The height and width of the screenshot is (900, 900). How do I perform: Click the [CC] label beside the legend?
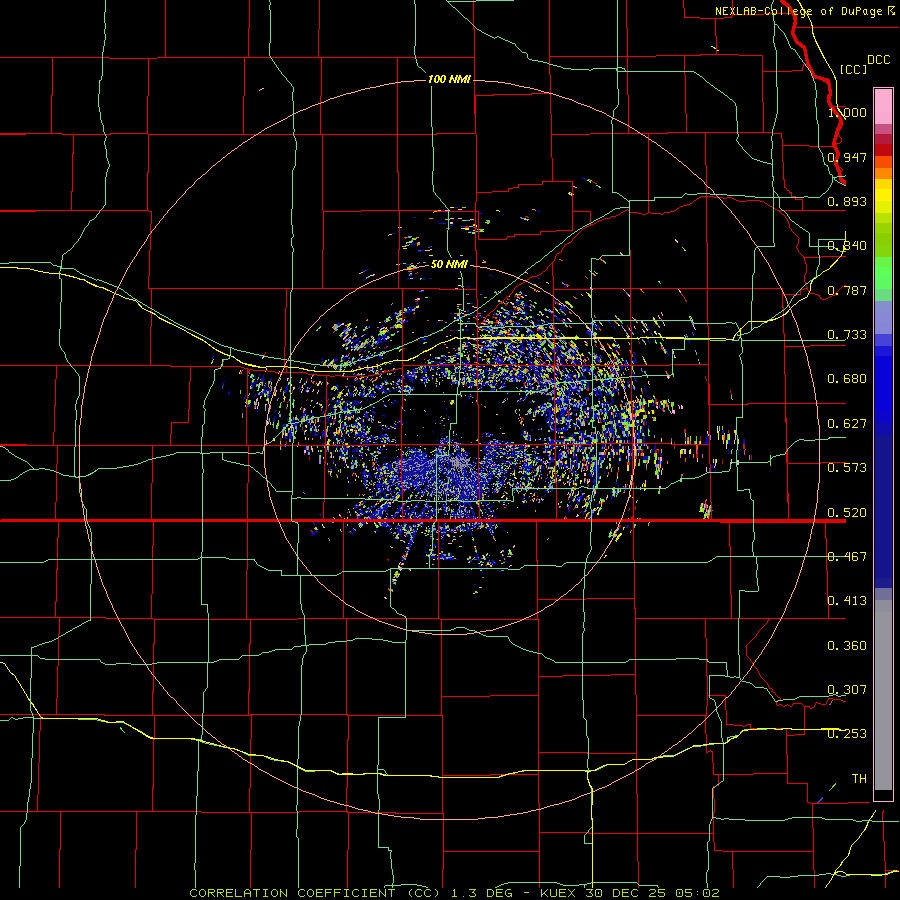click(x=854, y=69)
